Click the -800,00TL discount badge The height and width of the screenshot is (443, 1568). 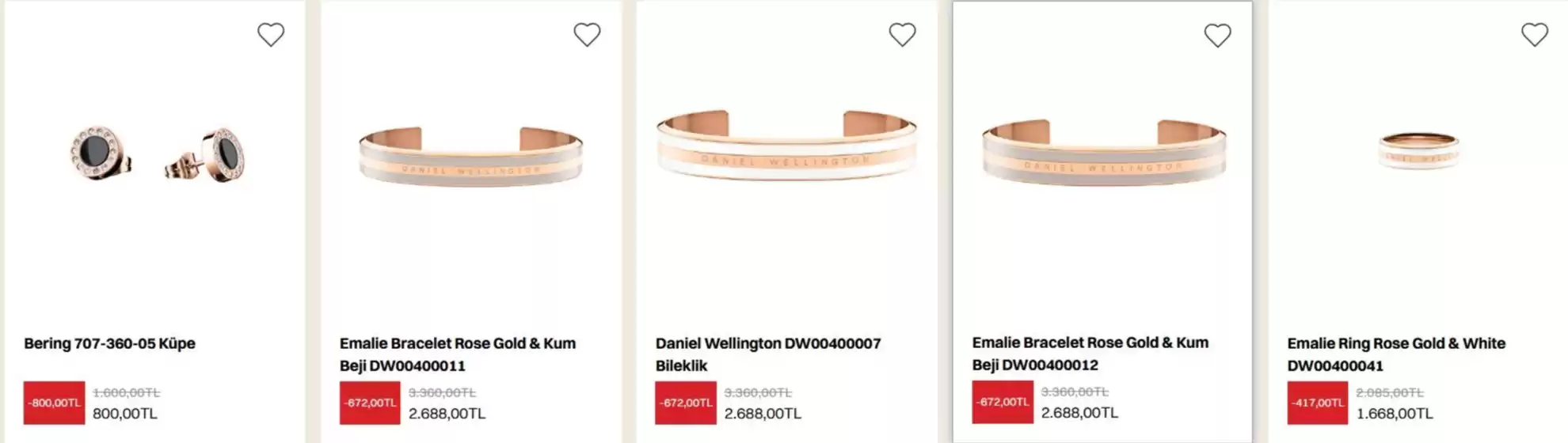point(54,403)
